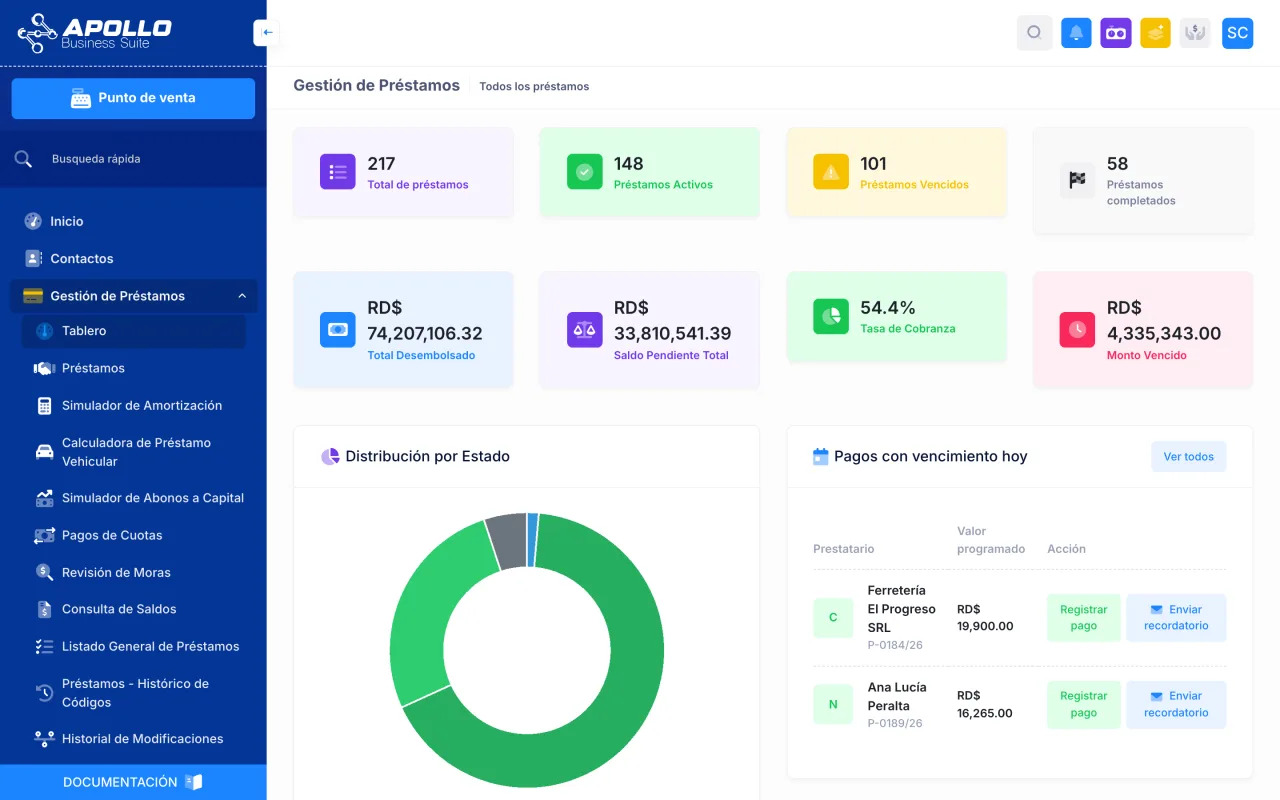This screenshot has height=800, width=1280.
Task: Click the yellow warning icon on Préstamos Vencidos
Action: (x=831, y=172)
